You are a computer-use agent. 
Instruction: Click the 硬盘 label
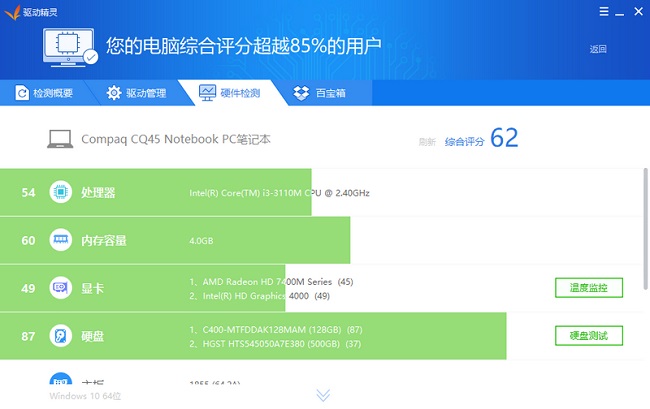click(92, 336)
